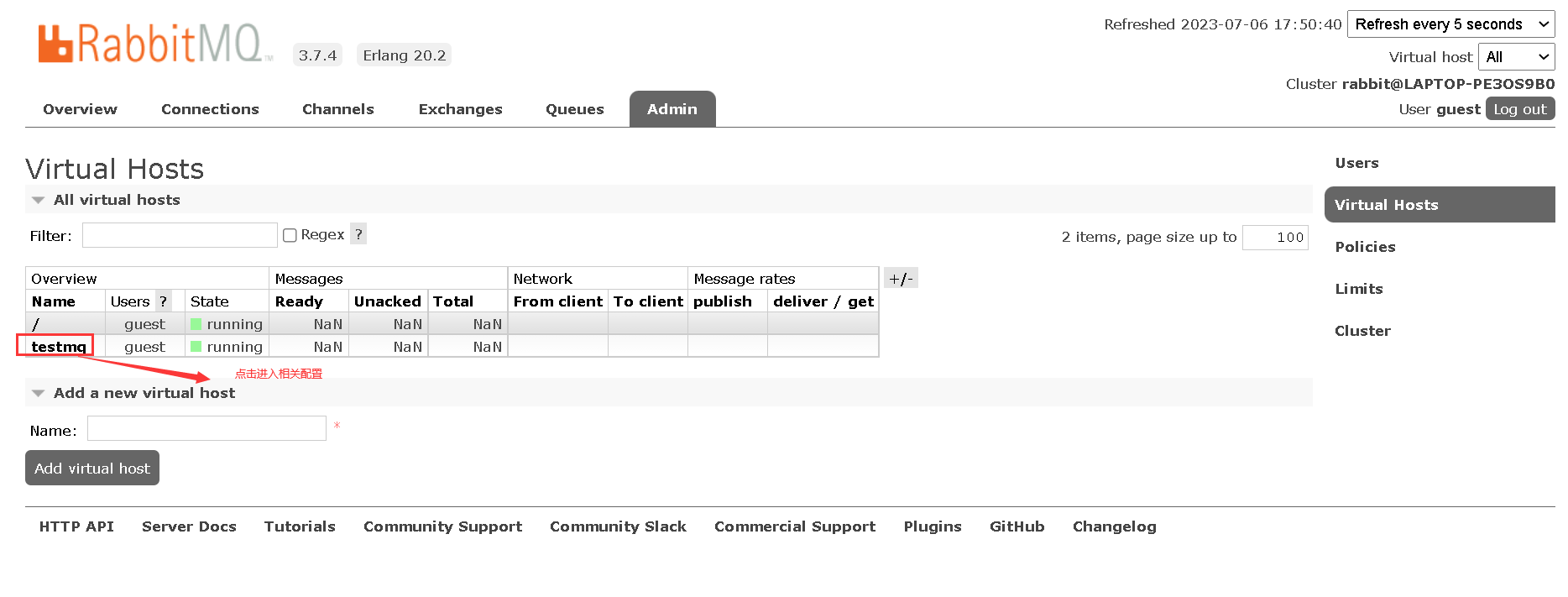Click the Ready NaN value in testmq row
Image resolution: width=1568 pixels, height=597 pixels.
pos(328,347)
